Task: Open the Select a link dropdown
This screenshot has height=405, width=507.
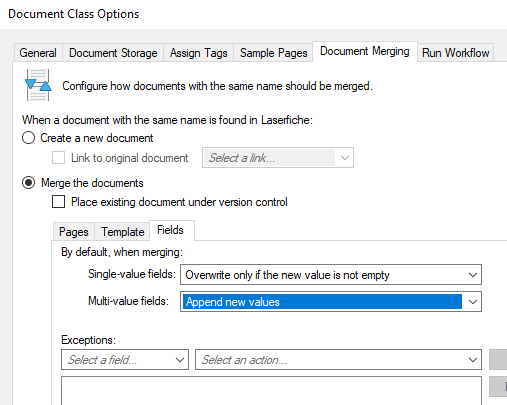Action: [278, 158]
